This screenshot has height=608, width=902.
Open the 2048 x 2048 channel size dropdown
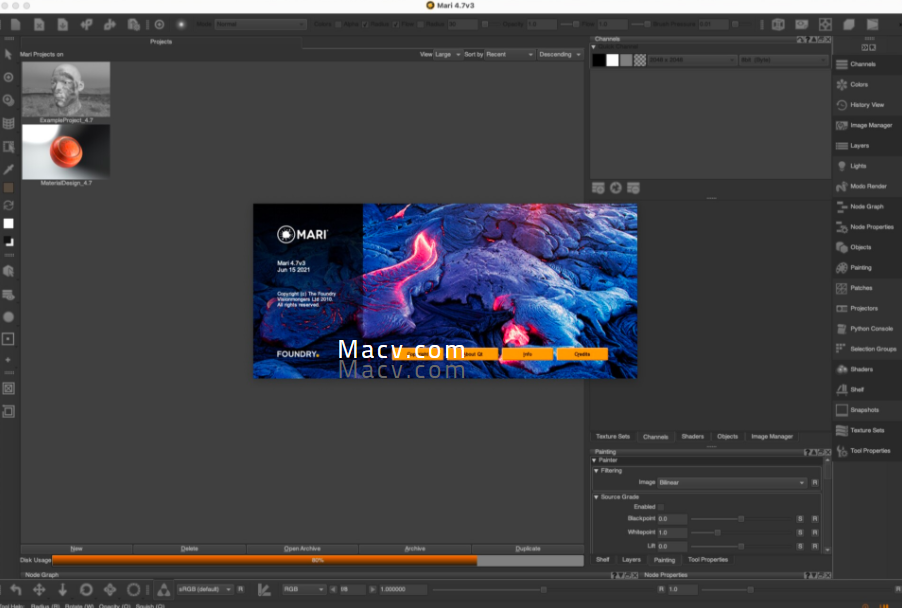[691, 60]
